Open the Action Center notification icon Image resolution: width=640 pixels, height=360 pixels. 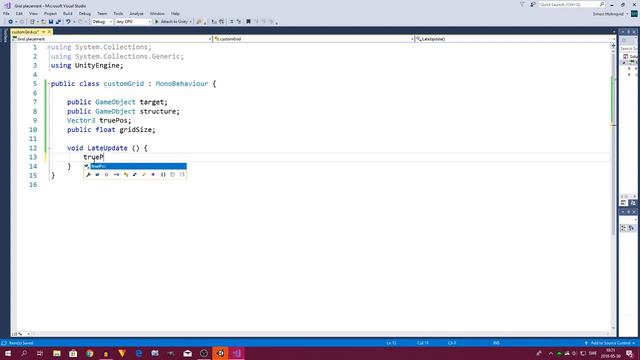tap(630, 353)
